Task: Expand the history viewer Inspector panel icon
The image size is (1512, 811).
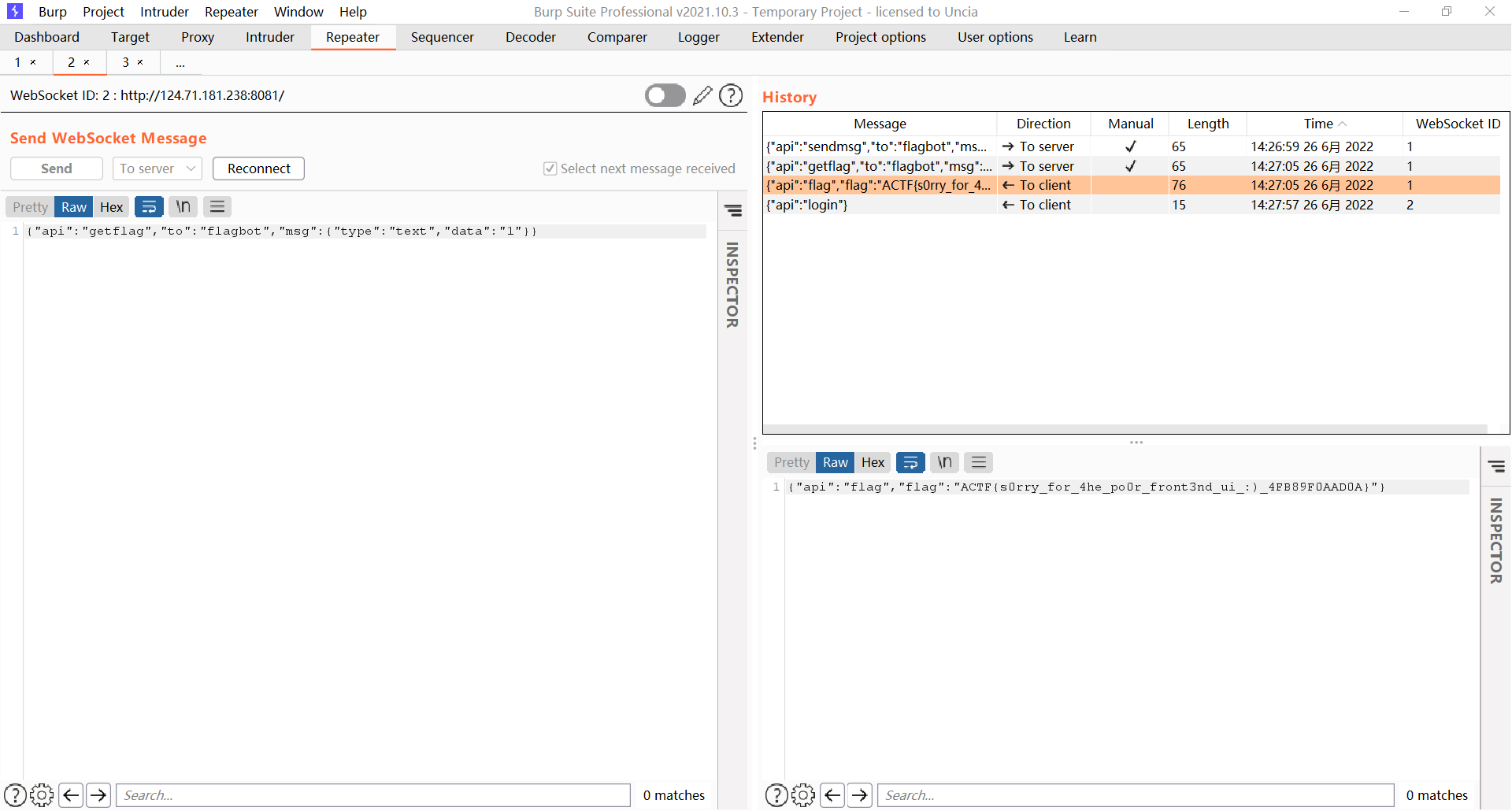Action: pyautogui.click(x=1496, y=467)
